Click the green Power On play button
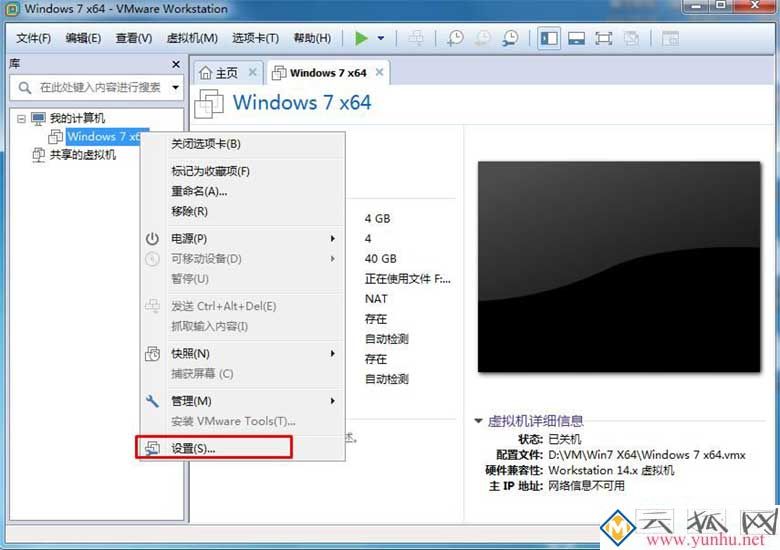The image size is (780, 550). pos(361,38)
